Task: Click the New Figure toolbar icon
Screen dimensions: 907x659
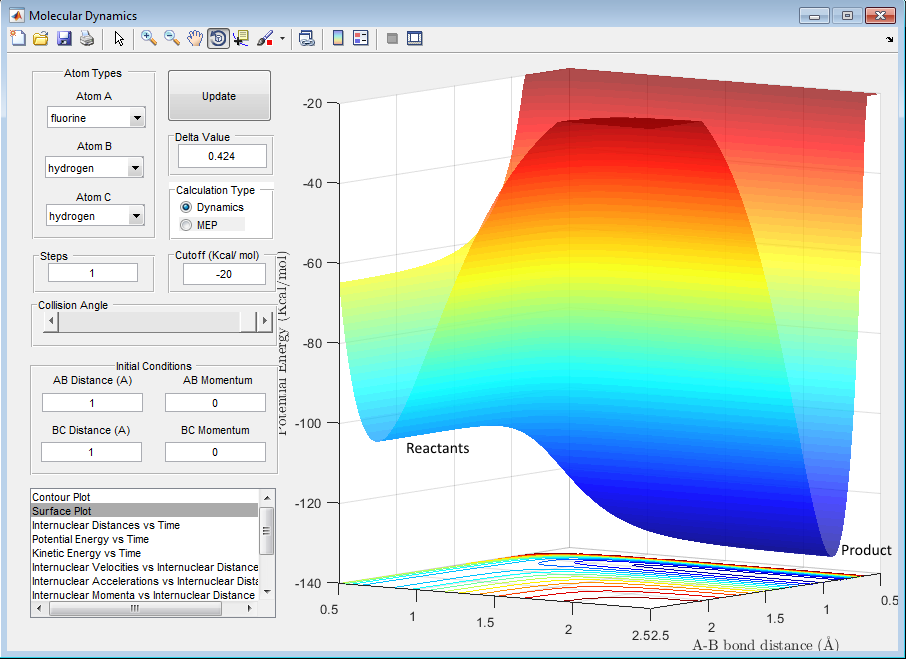Action: tap(17, 39)
